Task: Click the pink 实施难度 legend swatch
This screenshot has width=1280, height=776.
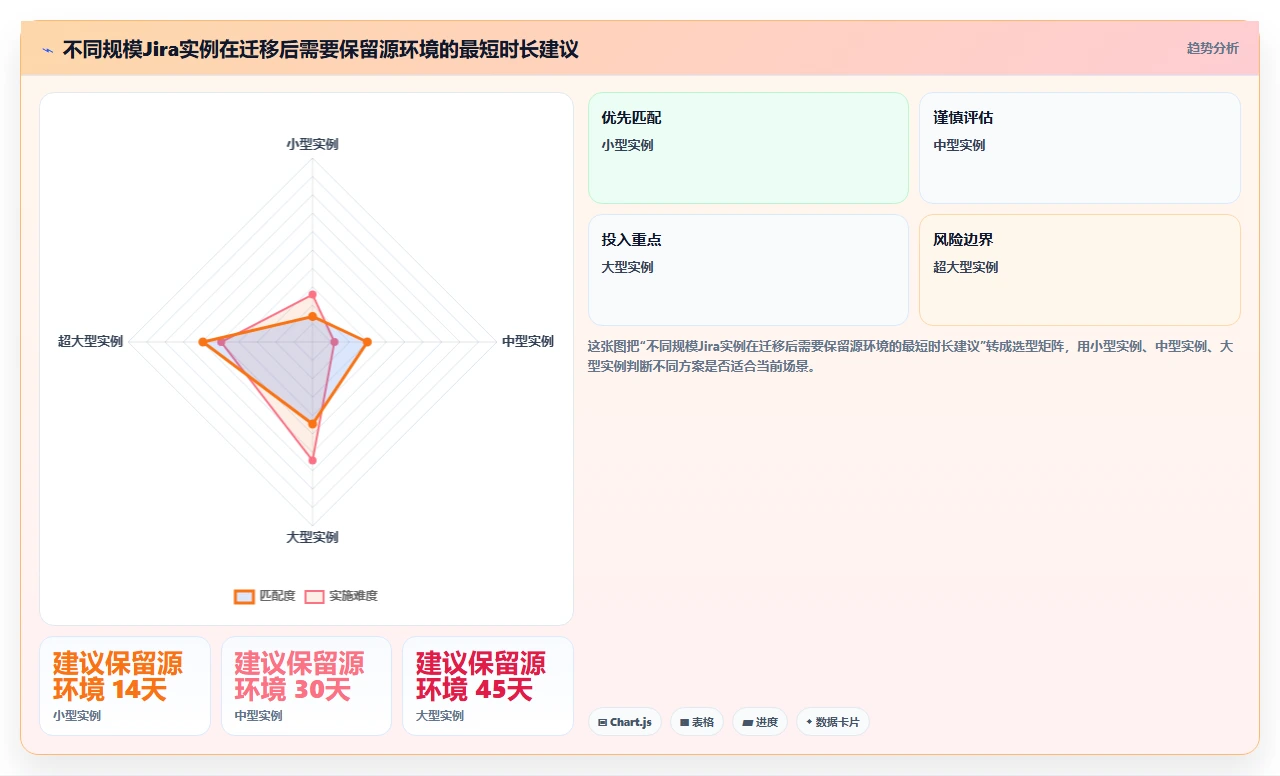Action: point(315,596)
